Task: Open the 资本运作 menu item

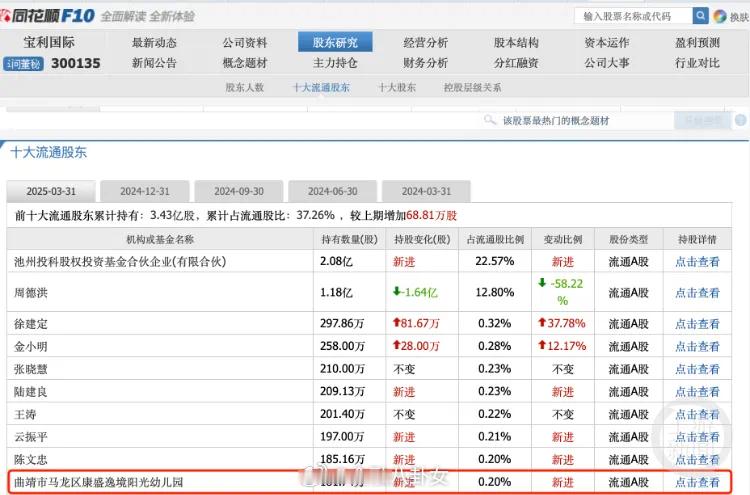Action: tap(607, 43)
